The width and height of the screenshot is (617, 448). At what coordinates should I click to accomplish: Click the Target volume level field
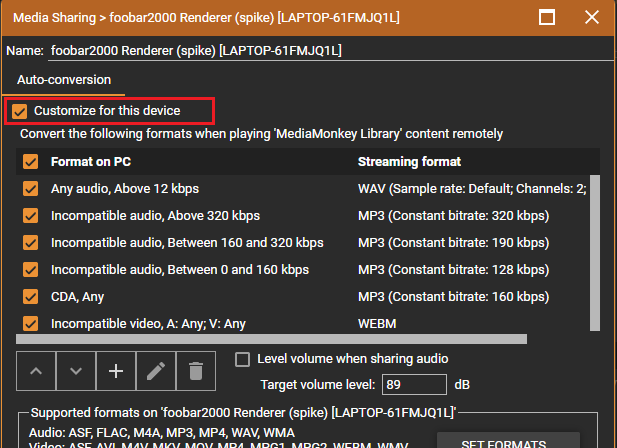(x=413, y=384)
